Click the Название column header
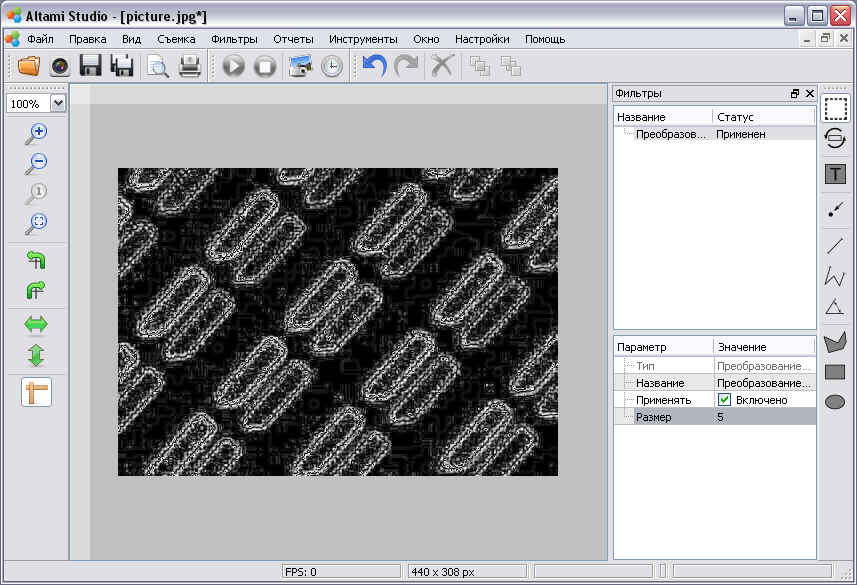 pos(663,117)
